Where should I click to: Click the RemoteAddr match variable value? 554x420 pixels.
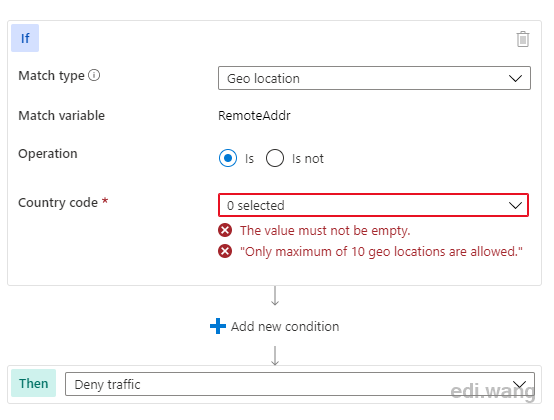pyautogui.click(x=254, y=116)
